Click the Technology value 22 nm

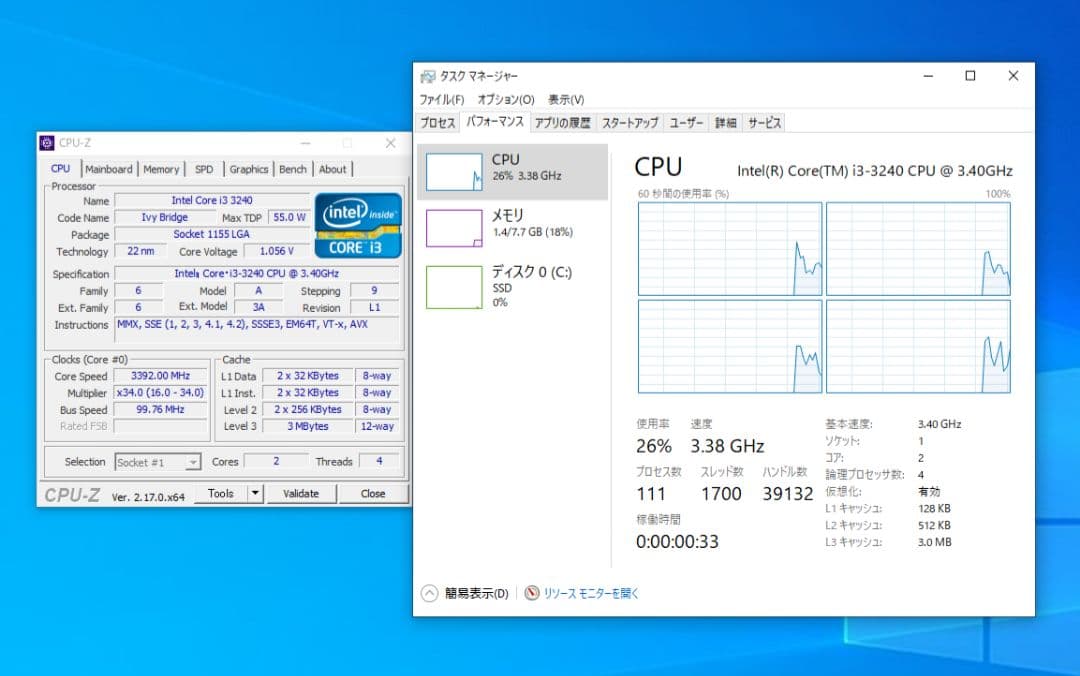[141, 251]
